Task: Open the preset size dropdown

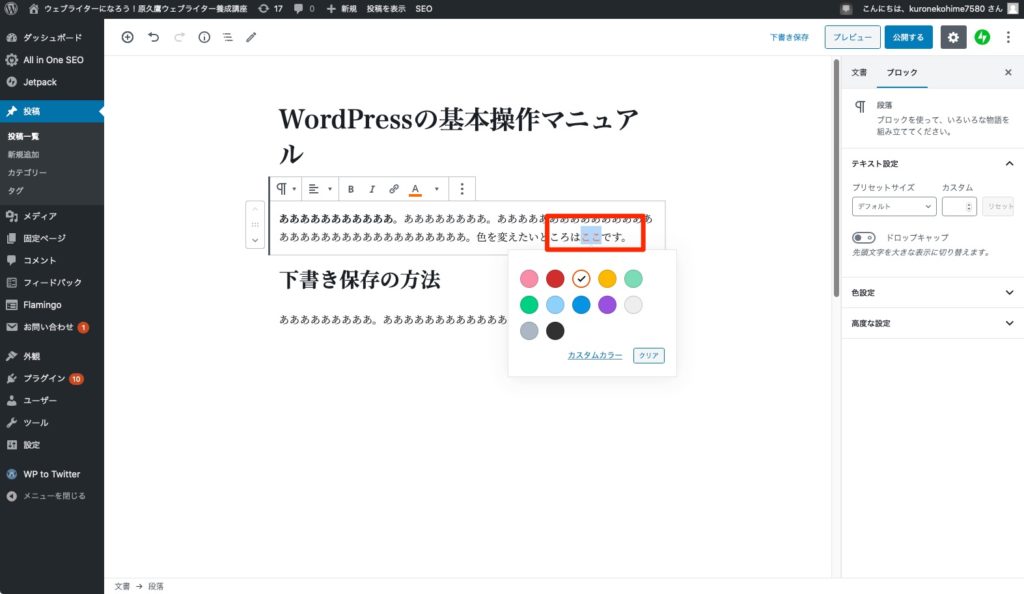Action: point(894,206)
